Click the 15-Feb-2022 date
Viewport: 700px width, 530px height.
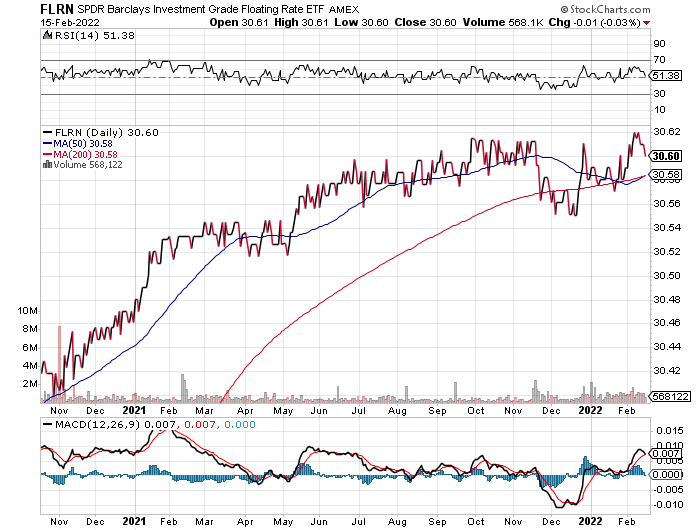[70, 23]
